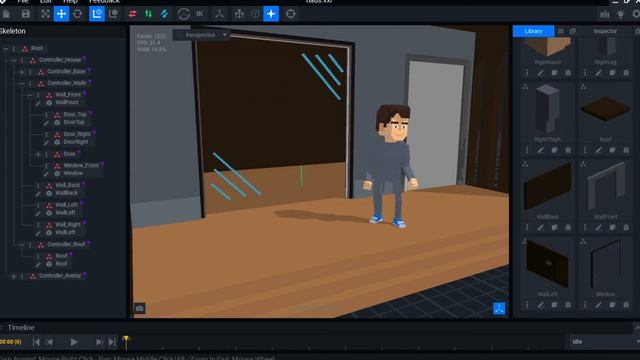Click the red swap arrows icon
The width and height of the screenshot is (640, 360).
pyautogui.click(x=132, y=14)
